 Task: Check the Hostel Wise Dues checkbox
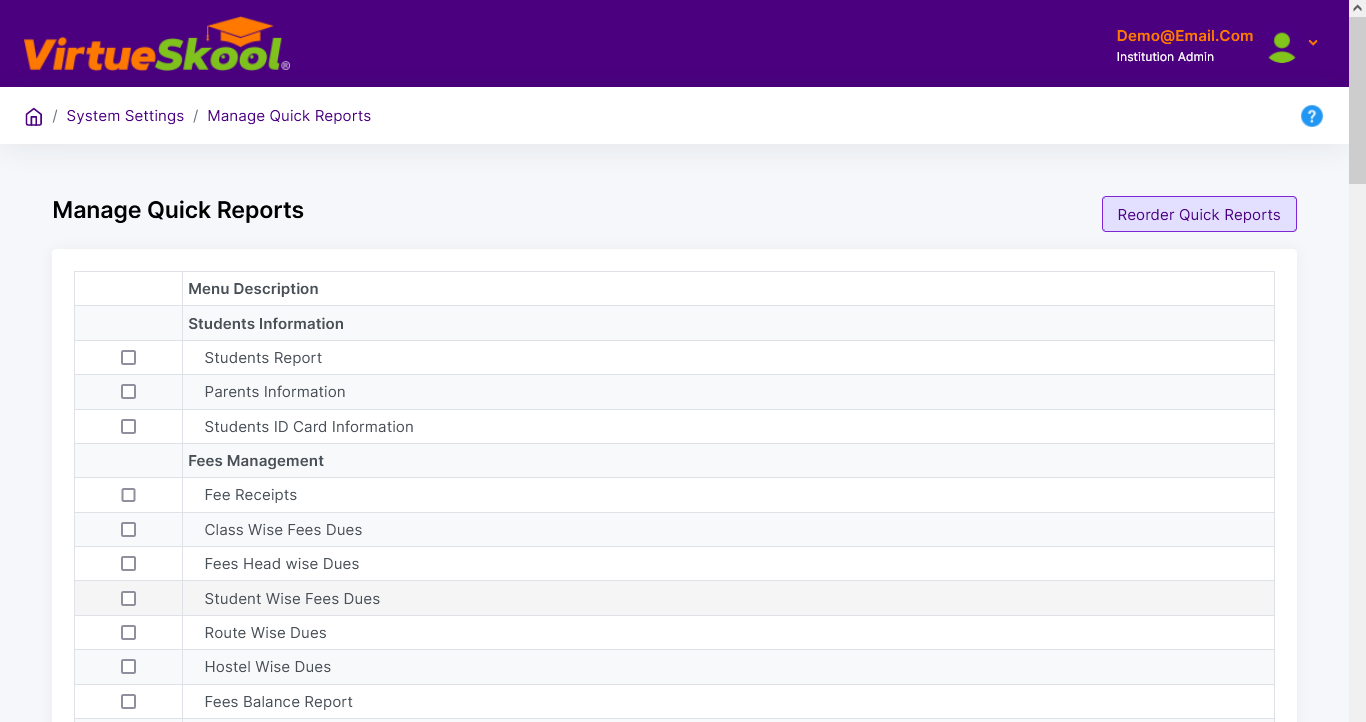[128, 667]
